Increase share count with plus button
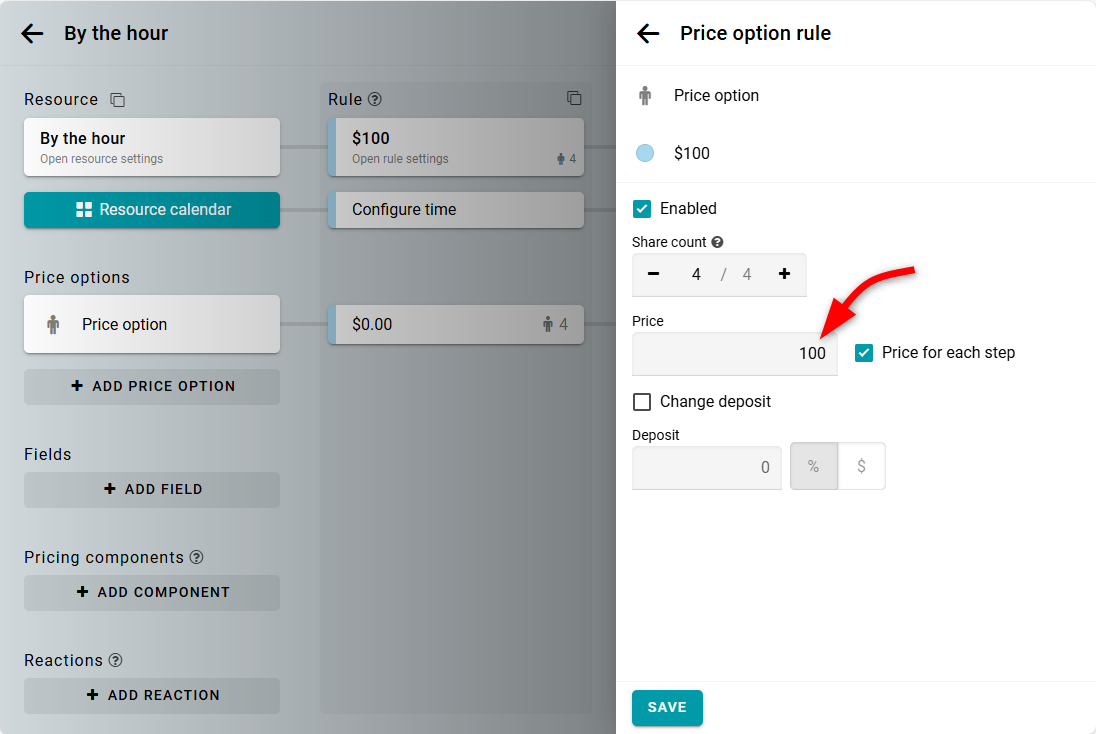This screenshot has width=1096, height=734. coord(784,274)
